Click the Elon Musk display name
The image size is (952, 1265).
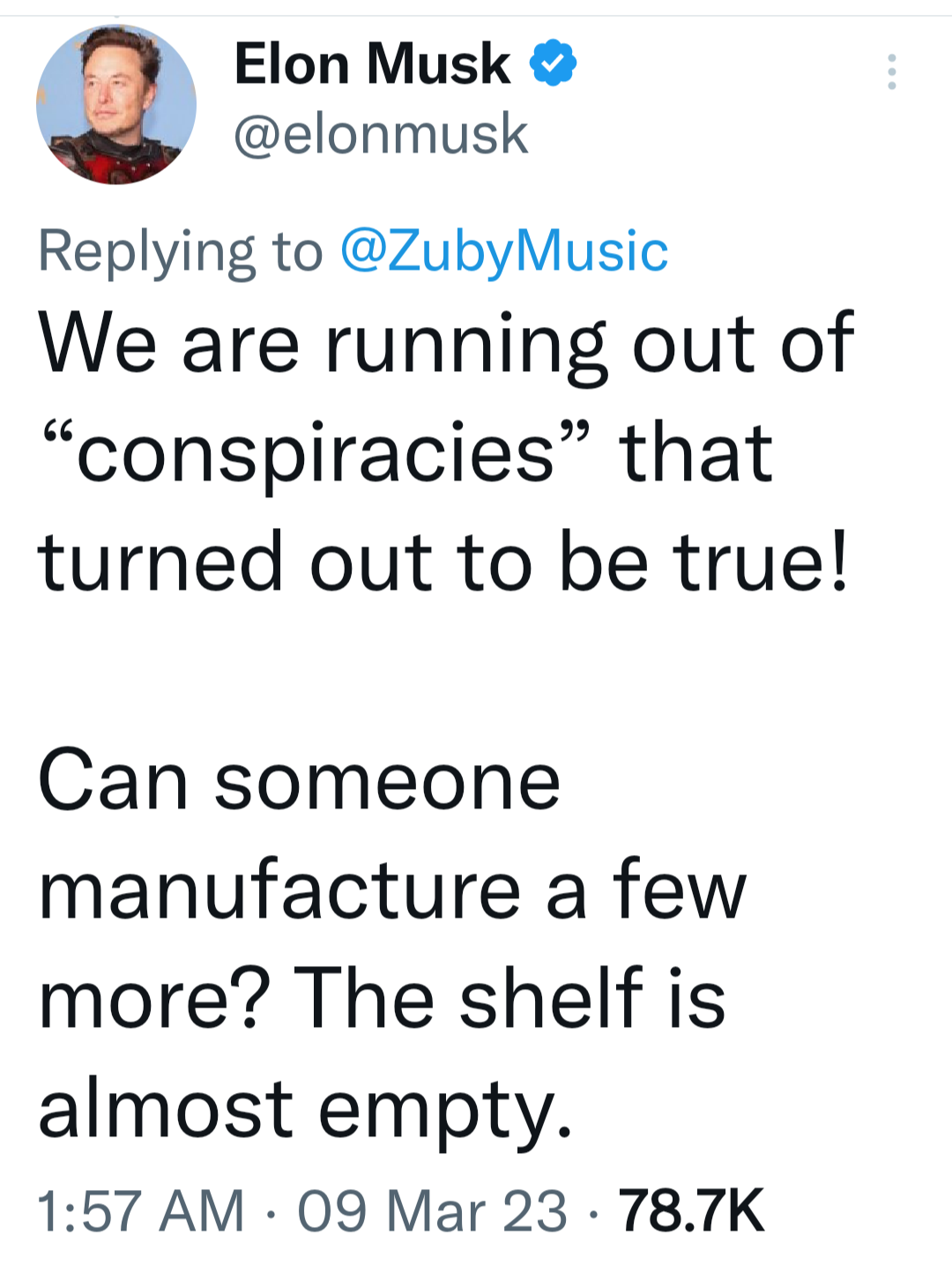(371, 64)
